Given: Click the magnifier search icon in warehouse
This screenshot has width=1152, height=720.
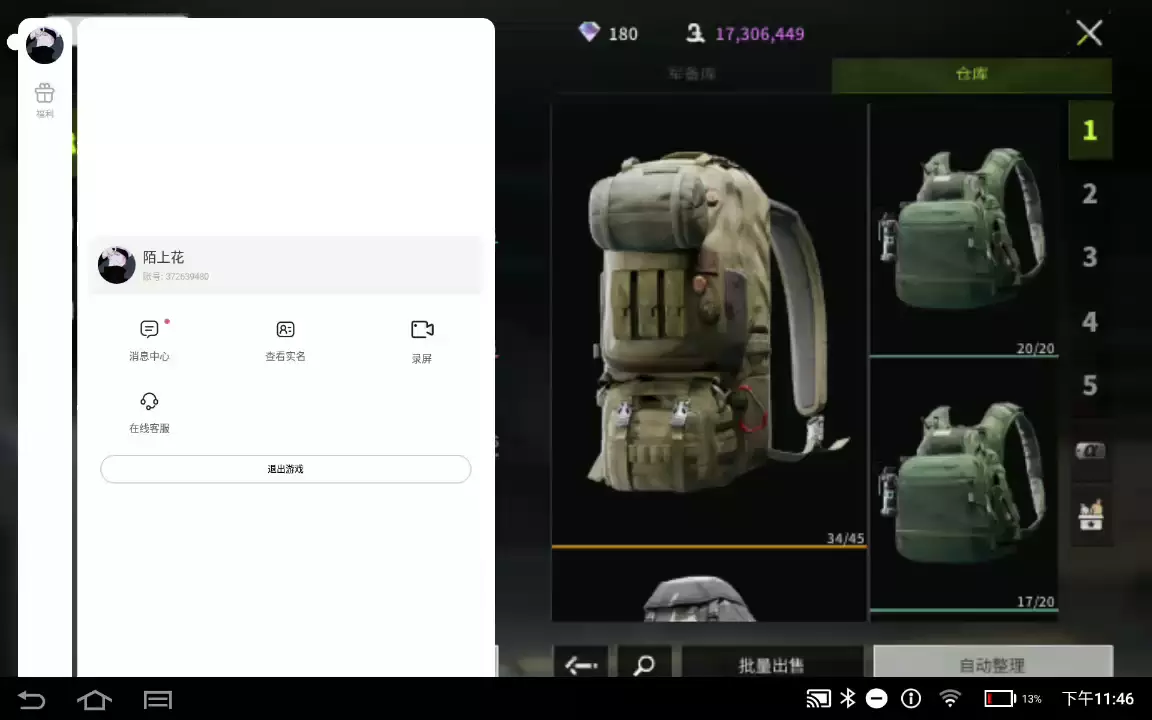Looking at the screenshot, I should point(644,664).
